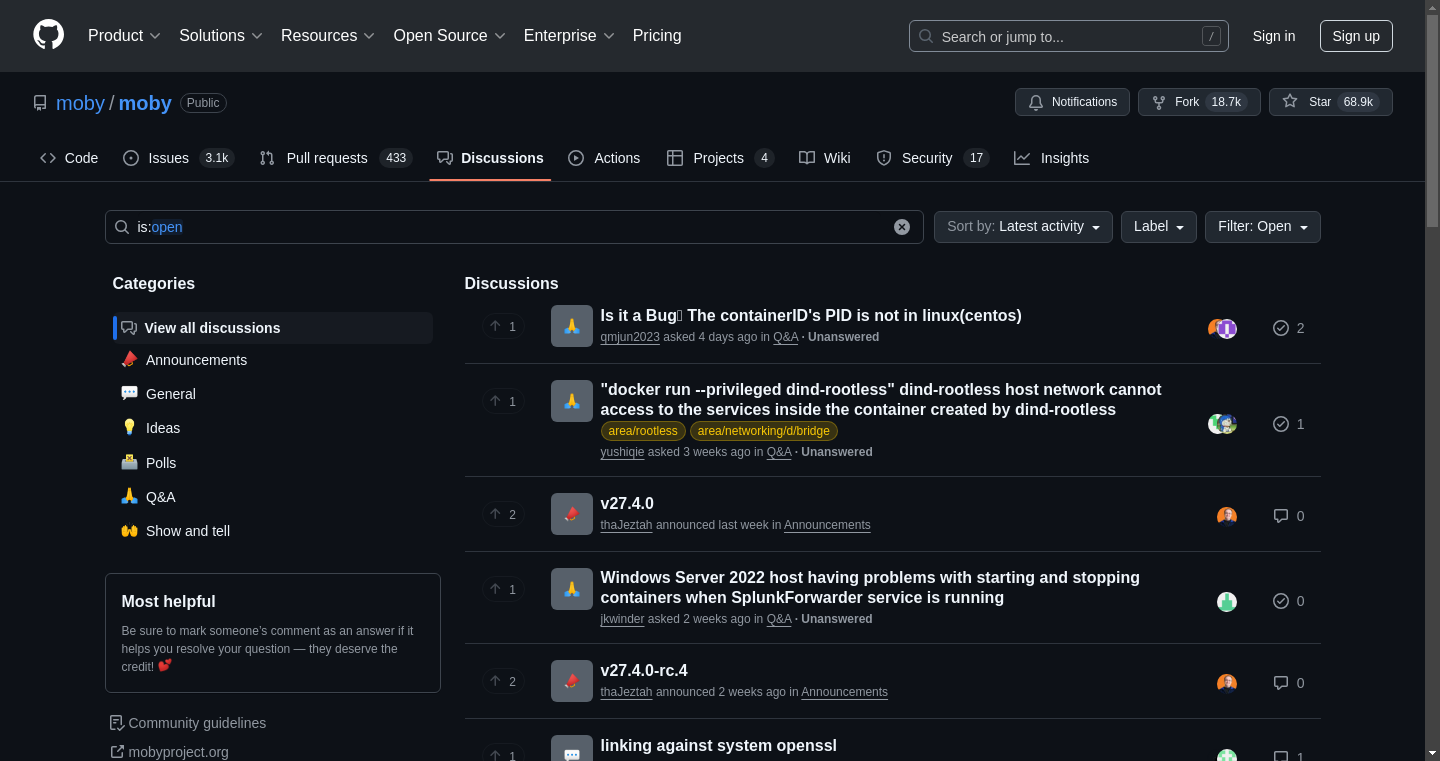Upvote the v27.4.0-rc.4 announcement
Image resolution: width=1440 pixels, height=761 pixels.
pyautogui.click(x=504, y=681)
